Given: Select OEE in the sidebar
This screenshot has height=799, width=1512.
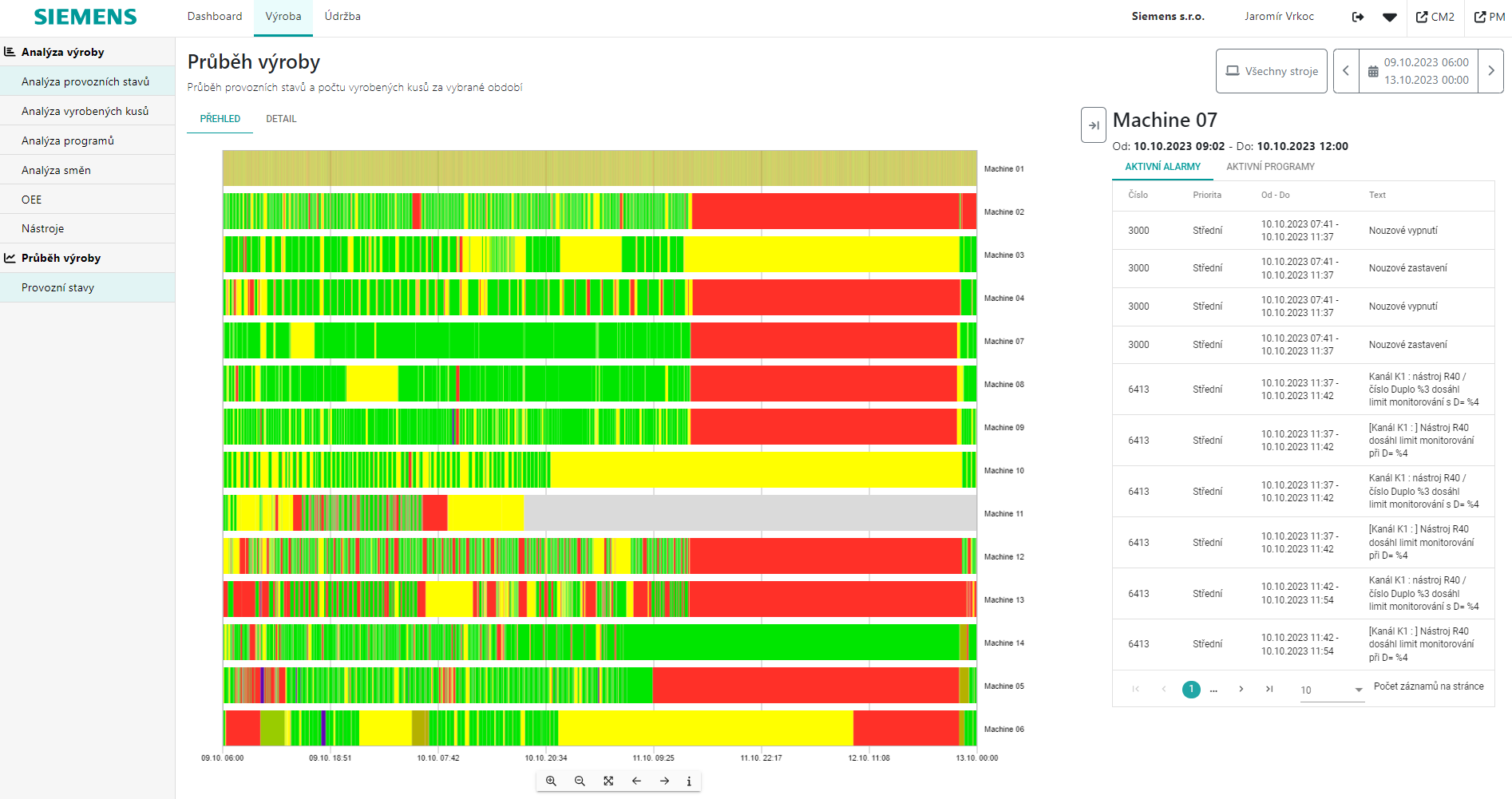Looking at the screenshot, I should point(32,200).
